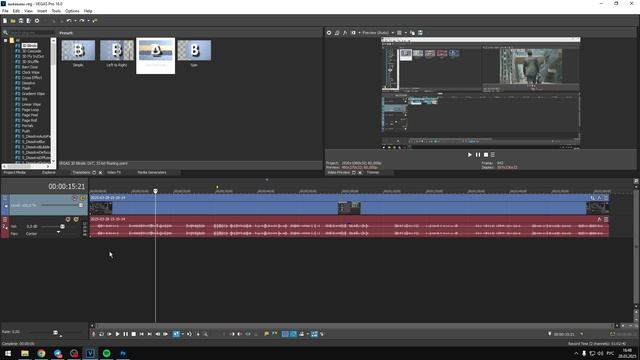Collapse the transitions tree root folder
This screenshot has width=640, height=360.
pos(6,40)
